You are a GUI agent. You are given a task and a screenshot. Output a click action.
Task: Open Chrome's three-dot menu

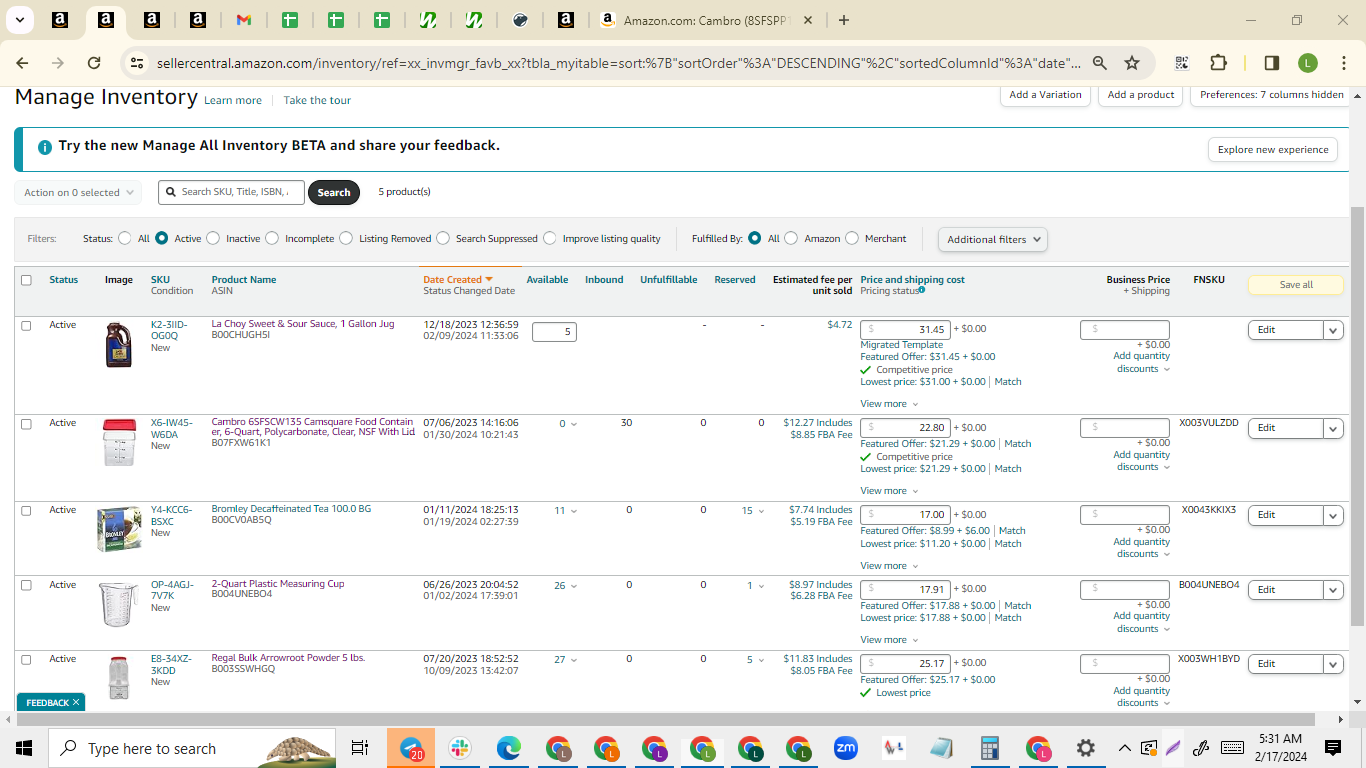pyautogui.click(x=1343, y=63)
